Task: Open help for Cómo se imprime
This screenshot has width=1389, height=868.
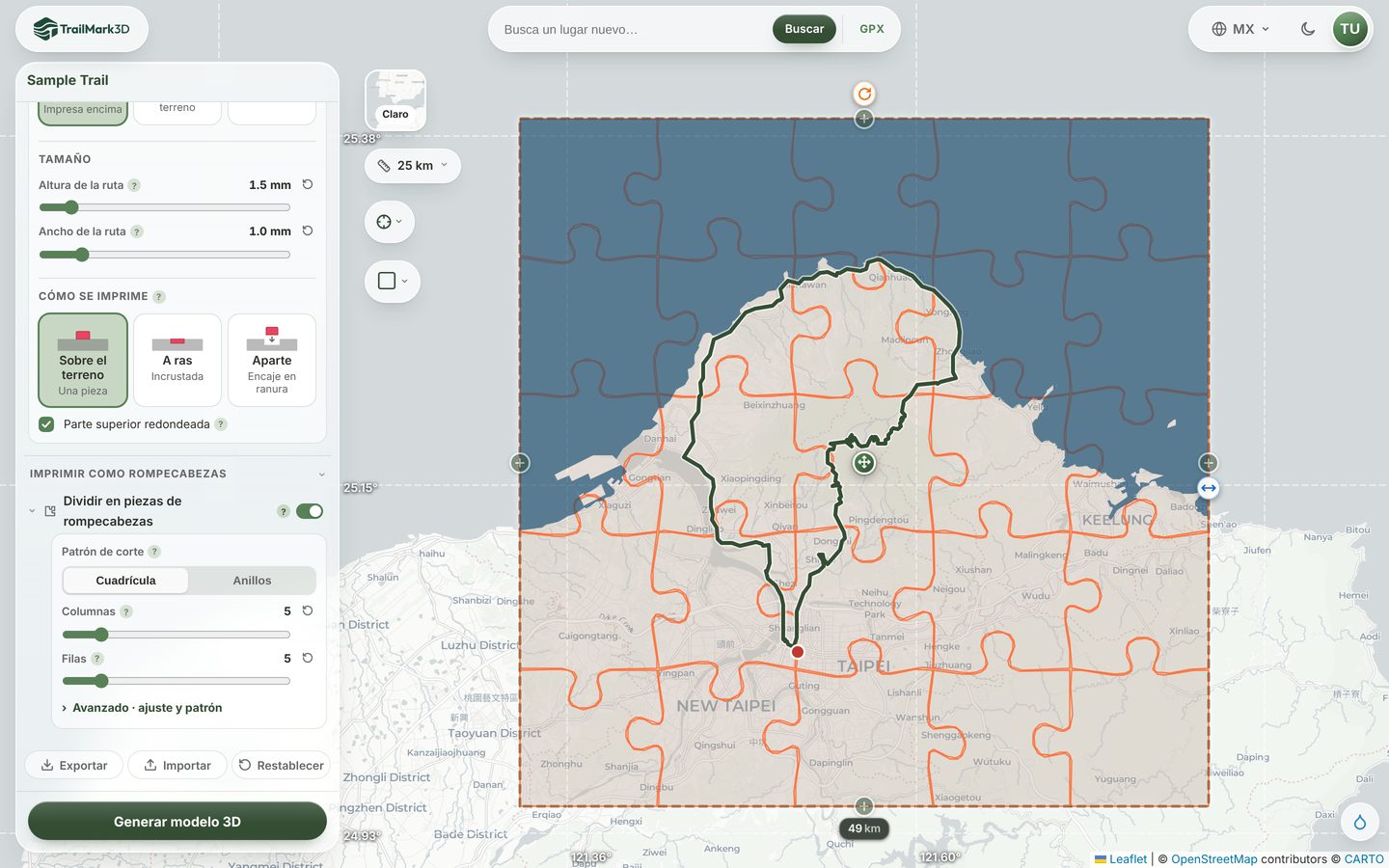Action: [159, 297]
